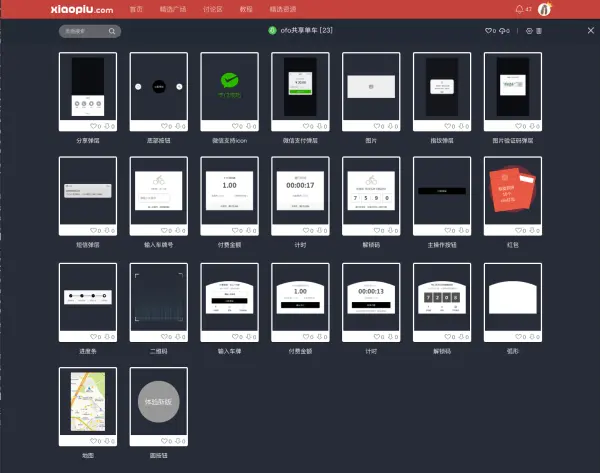Like the 弧形 card with heart icon

coord(520,336)
